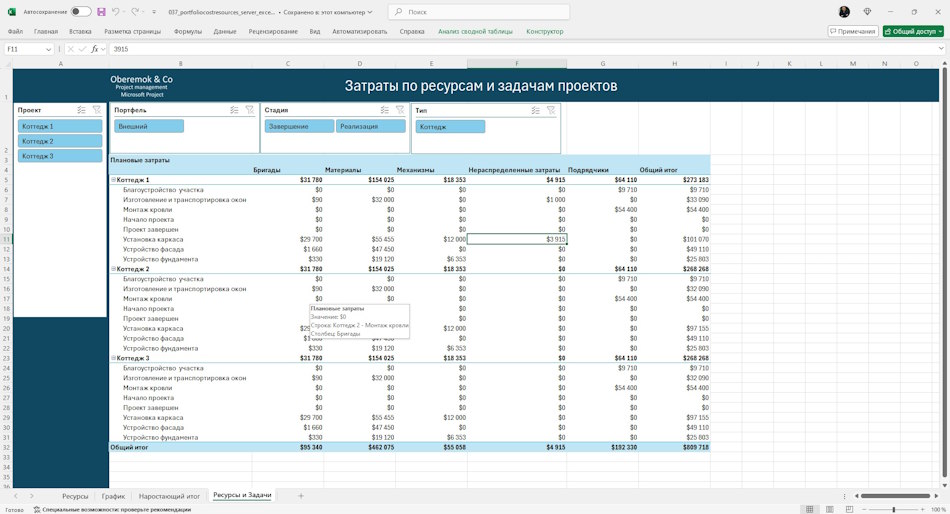The width and height of the screenshot is (950, 514).
Task: Clear the filter on the Проект slicer
Action: [97, 110]
